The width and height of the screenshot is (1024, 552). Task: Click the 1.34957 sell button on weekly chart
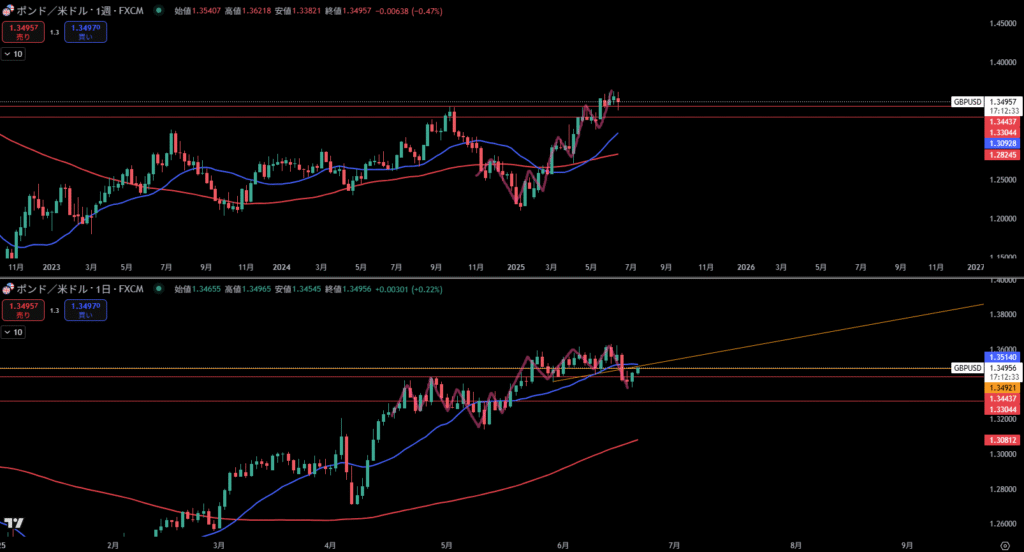point(23,32)
